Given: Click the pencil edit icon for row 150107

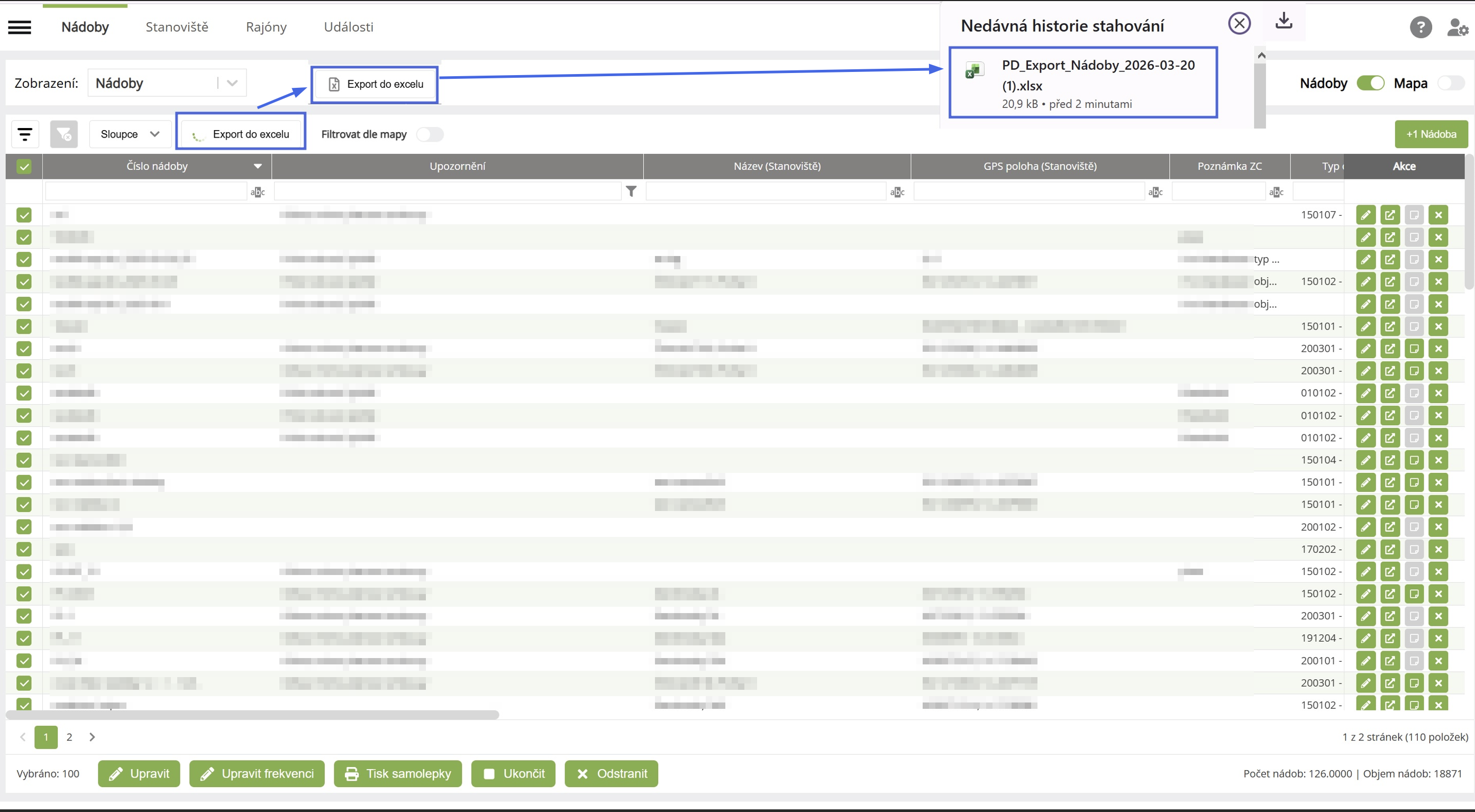Looking at the screenshot, I should tap(1365, 215).
